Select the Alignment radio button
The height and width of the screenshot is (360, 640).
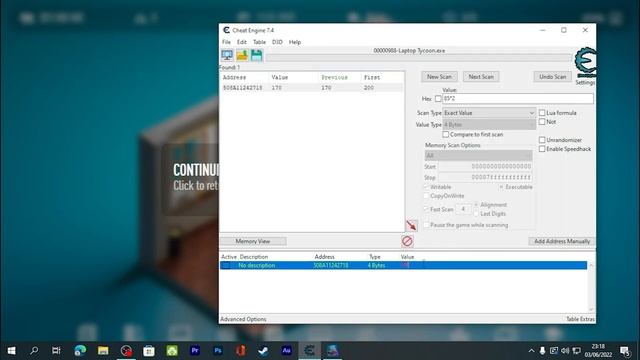476,204
